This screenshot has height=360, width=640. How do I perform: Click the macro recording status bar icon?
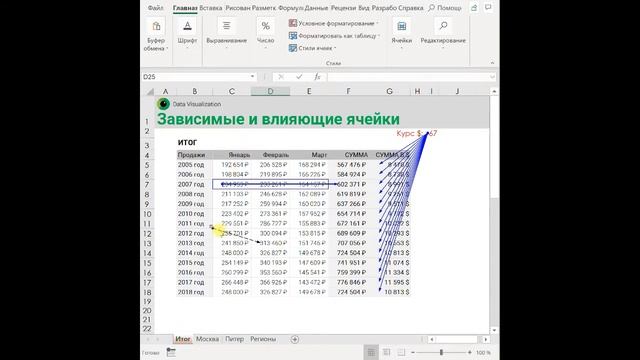click(x=171, y=352)
